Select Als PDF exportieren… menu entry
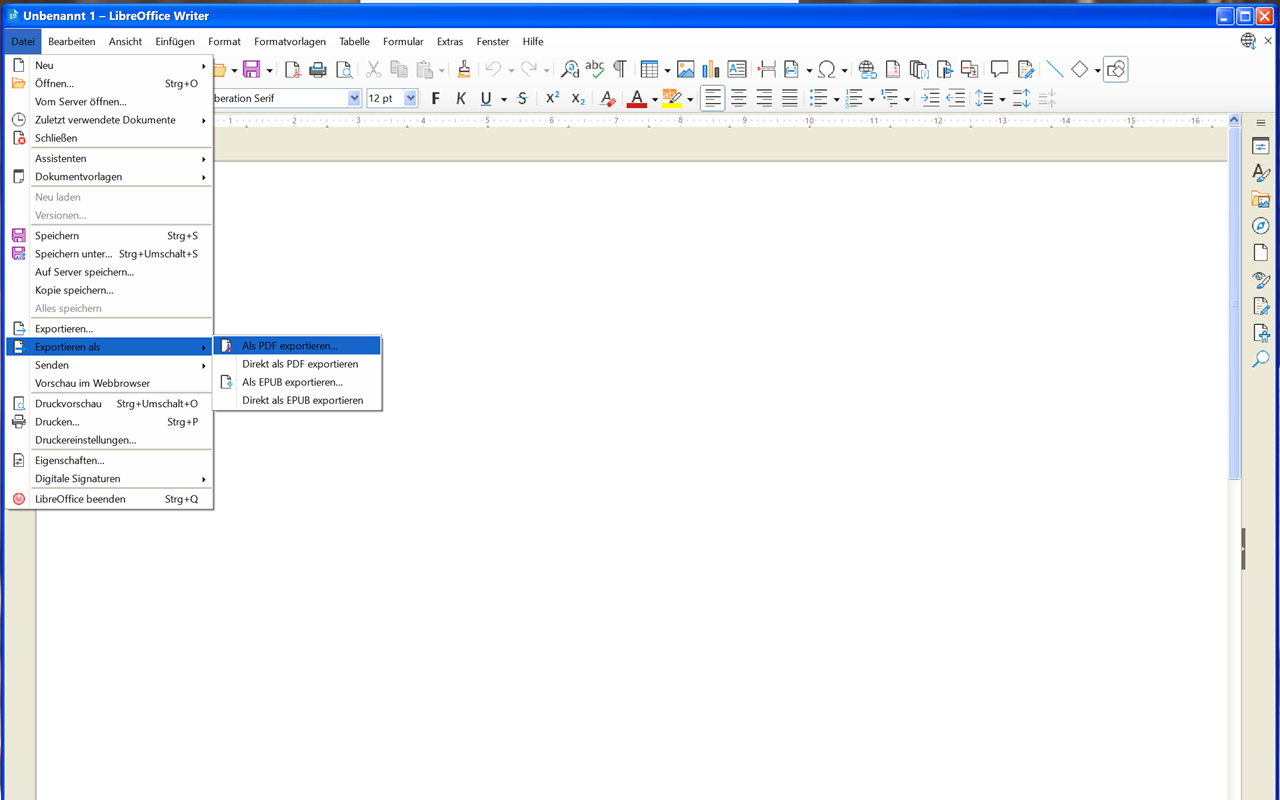Screen dimensions: 1280x800 297,346
